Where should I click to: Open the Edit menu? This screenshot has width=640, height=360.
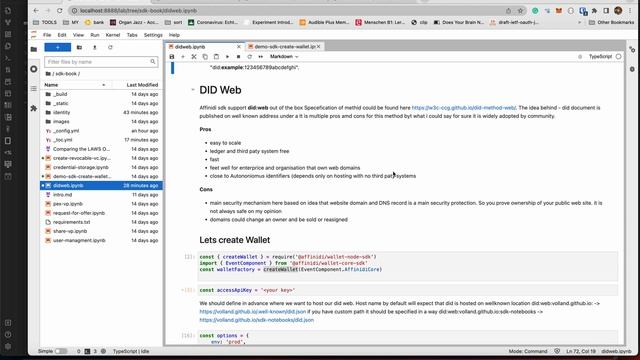coord(62,35)
